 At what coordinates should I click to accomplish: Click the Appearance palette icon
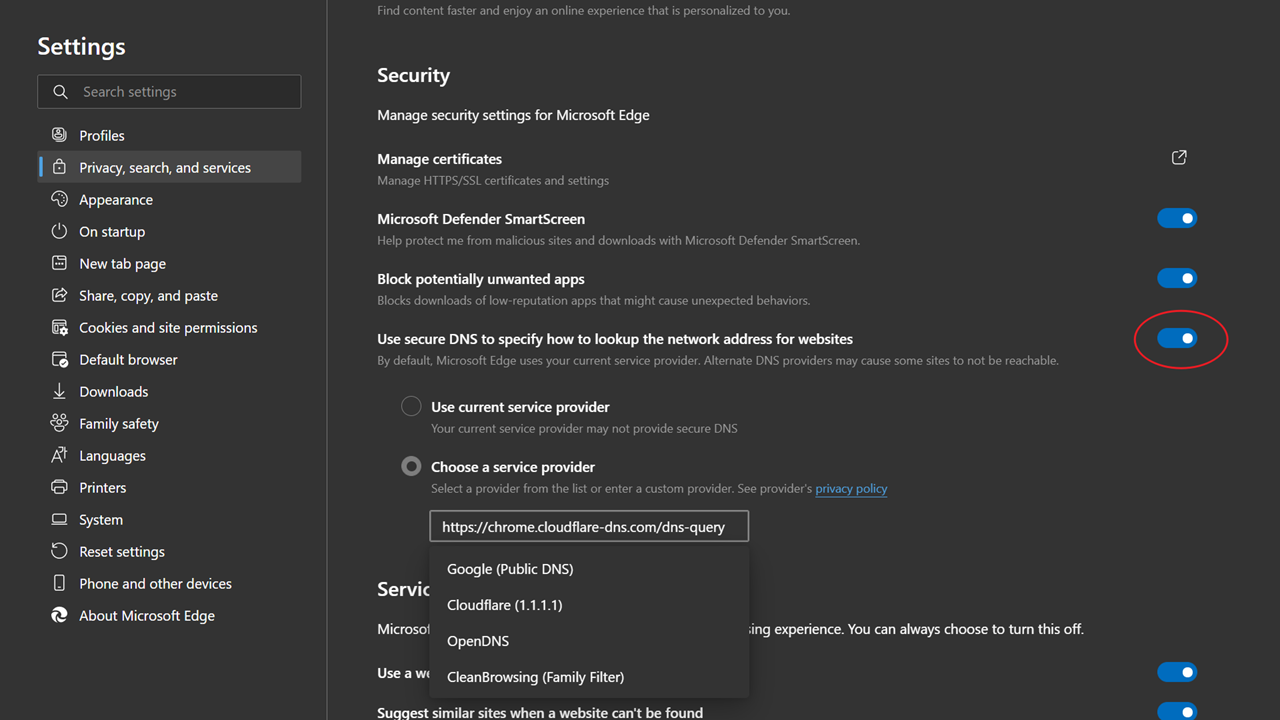pyautogui.click(x=59, y=199)
